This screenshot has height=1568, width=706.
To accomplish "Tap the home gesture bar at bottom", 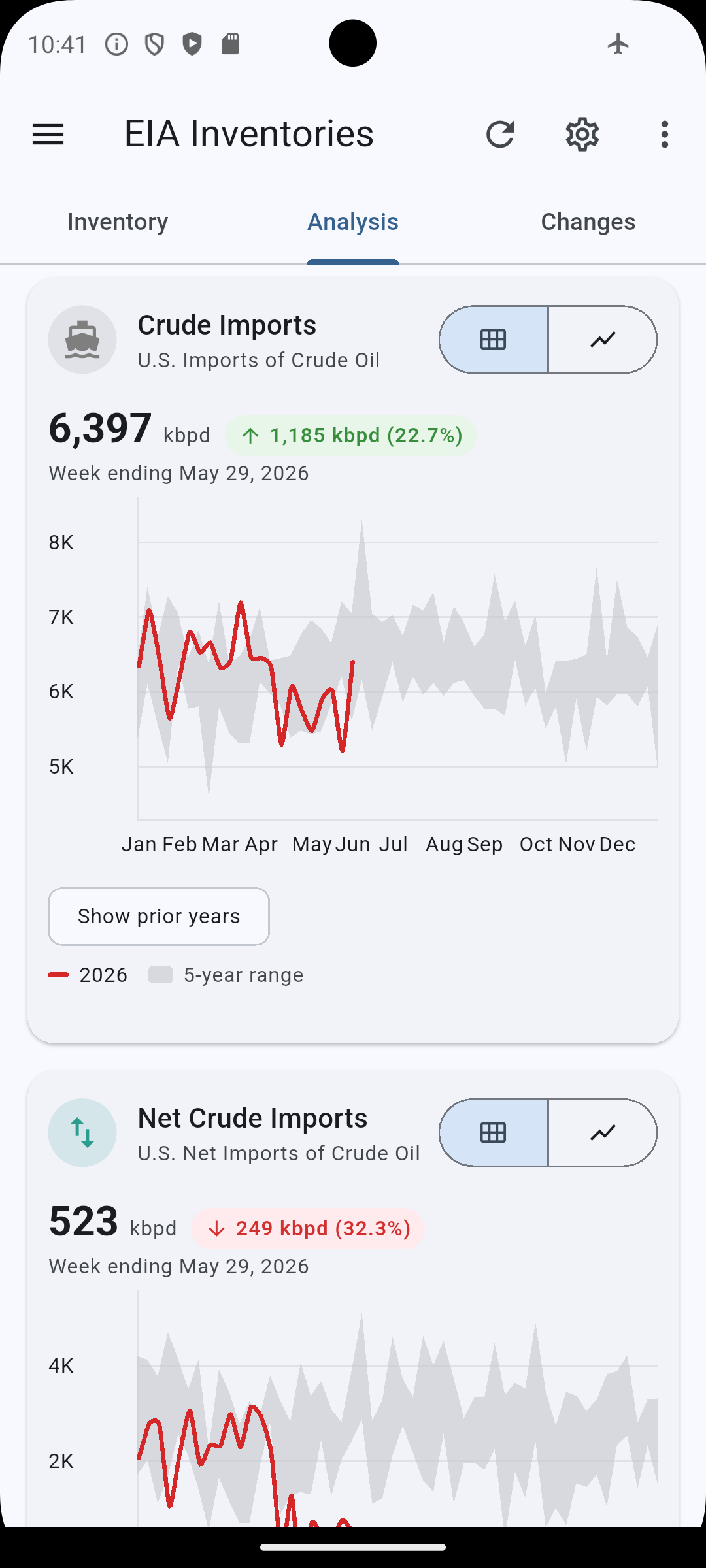I will click(x=353, y=1547).
